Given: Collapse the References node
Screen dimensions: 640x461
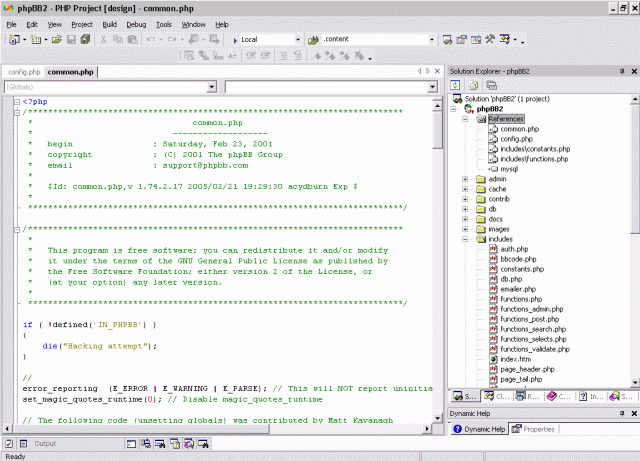Looking at the screenshot, I should point(465,119).
